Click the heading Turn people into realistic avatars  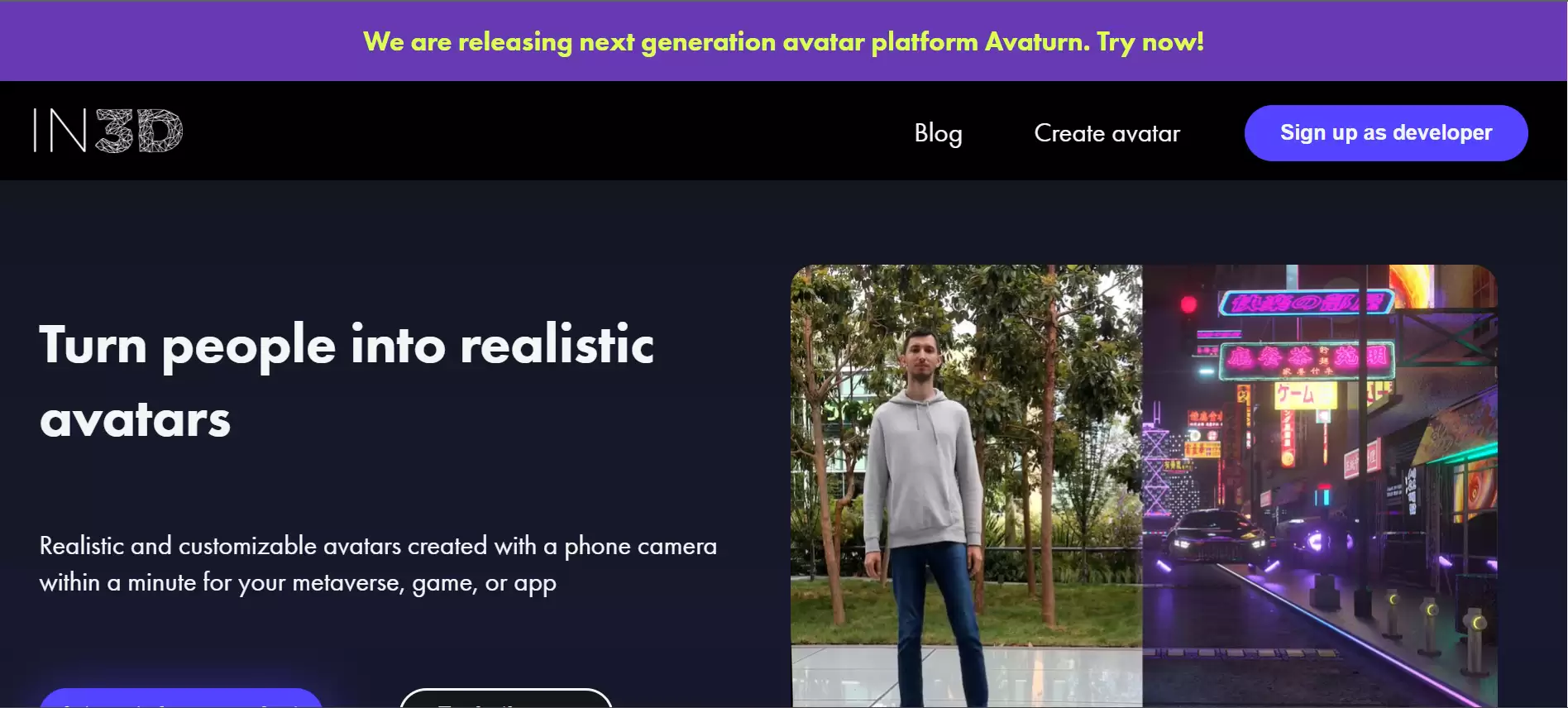(x=347, y=381)
